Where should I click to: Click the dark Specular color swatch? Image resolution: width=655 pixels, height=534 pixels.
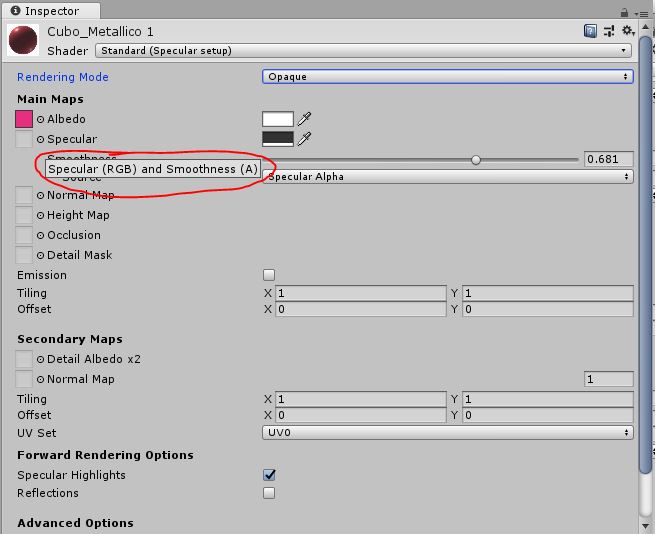(x=278, y=139)
